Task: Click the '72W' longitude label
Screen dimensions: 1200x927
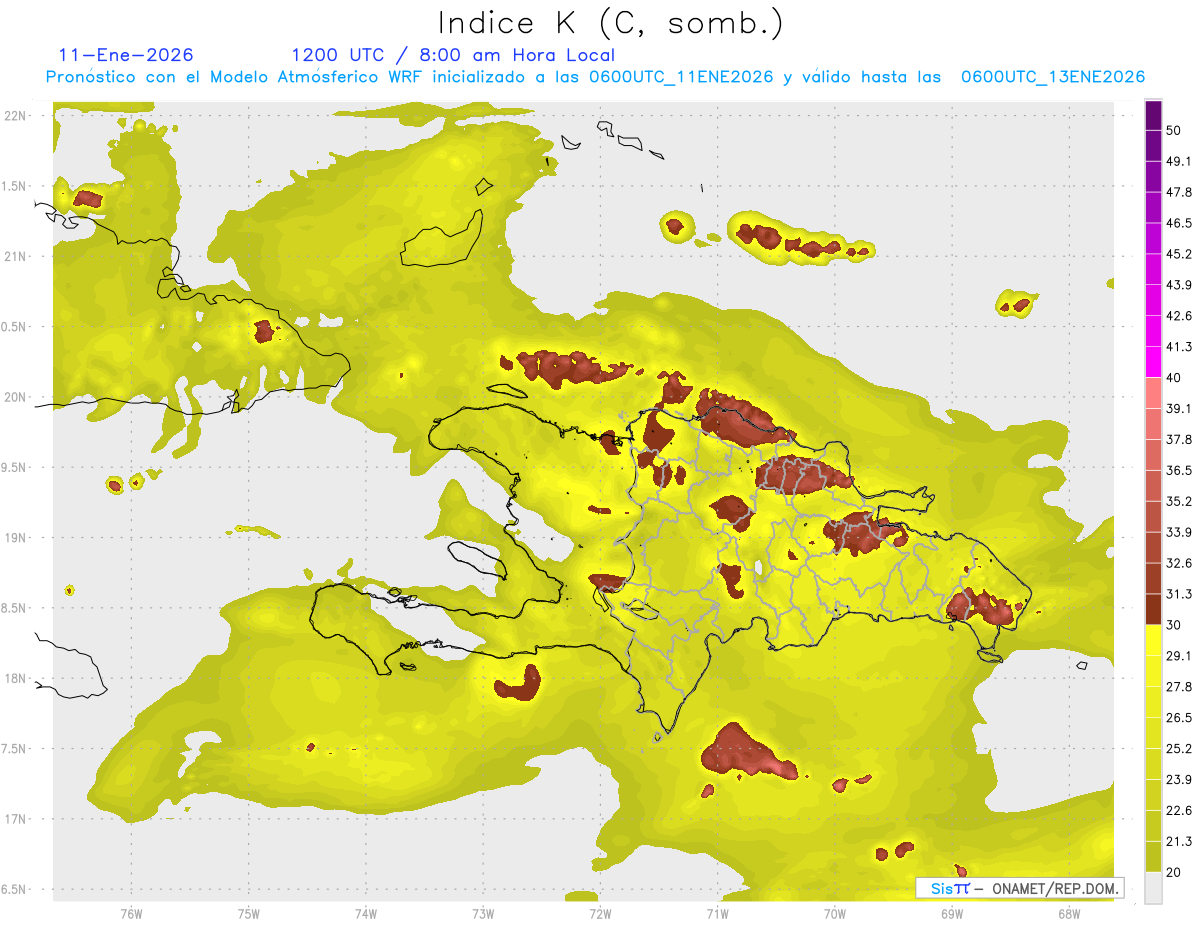Action: (x=600, y=913)
